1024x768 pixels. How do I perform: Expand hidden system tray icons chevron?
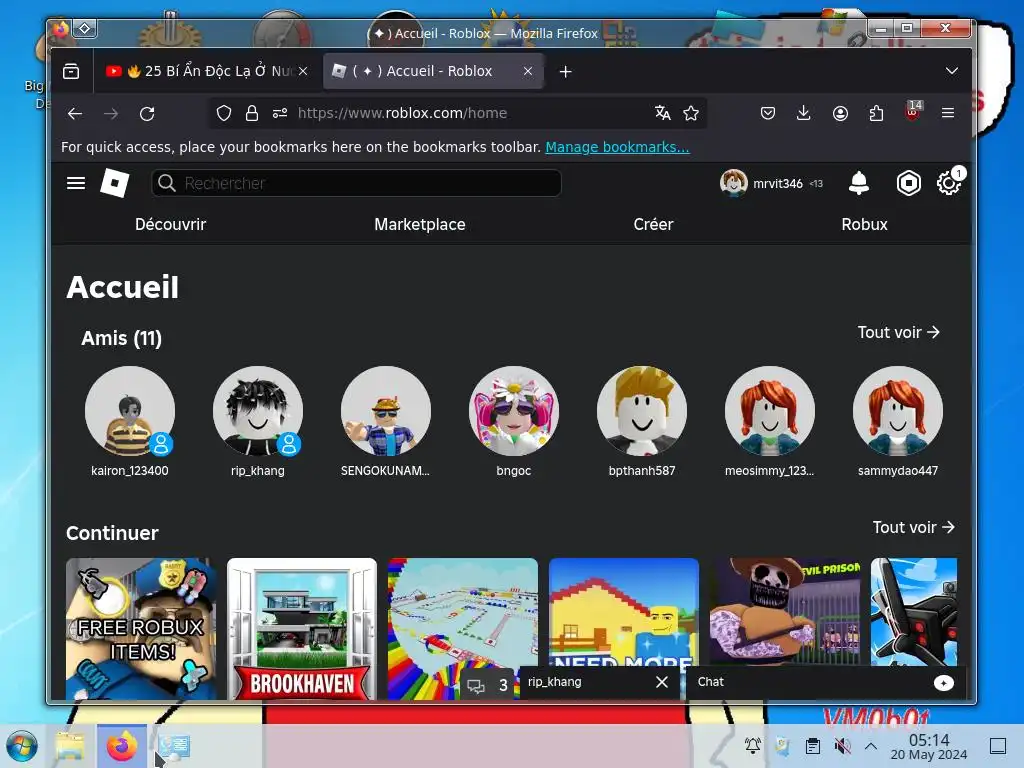coord(871,746)
